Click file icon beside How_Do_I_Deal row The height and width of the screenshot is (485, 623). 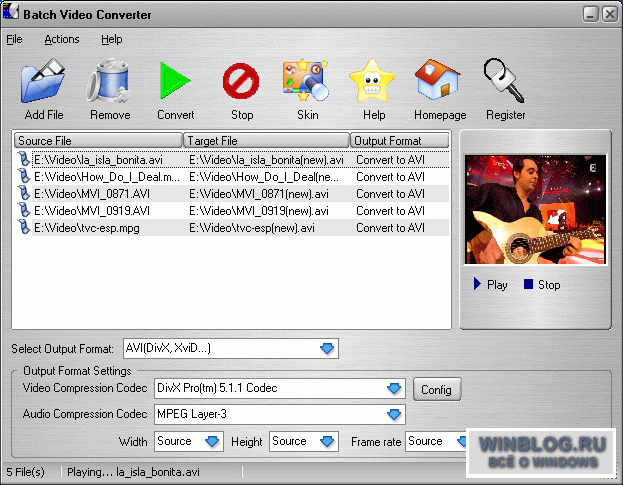click(x=24, y=176)
